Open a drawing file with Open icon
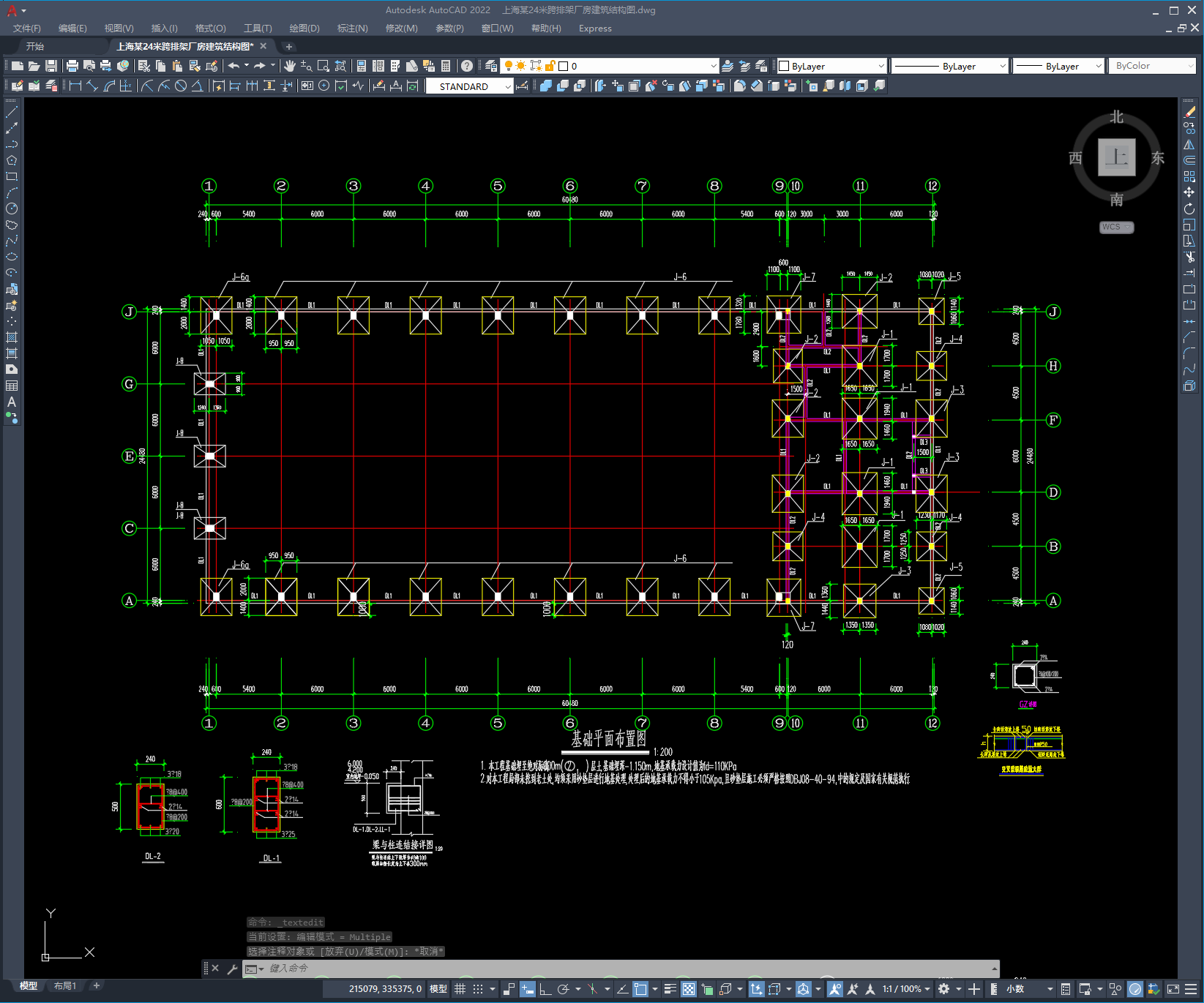The height and width of the screenshot is (1003, 1204). pyautogui.click(x=34, y=66)
